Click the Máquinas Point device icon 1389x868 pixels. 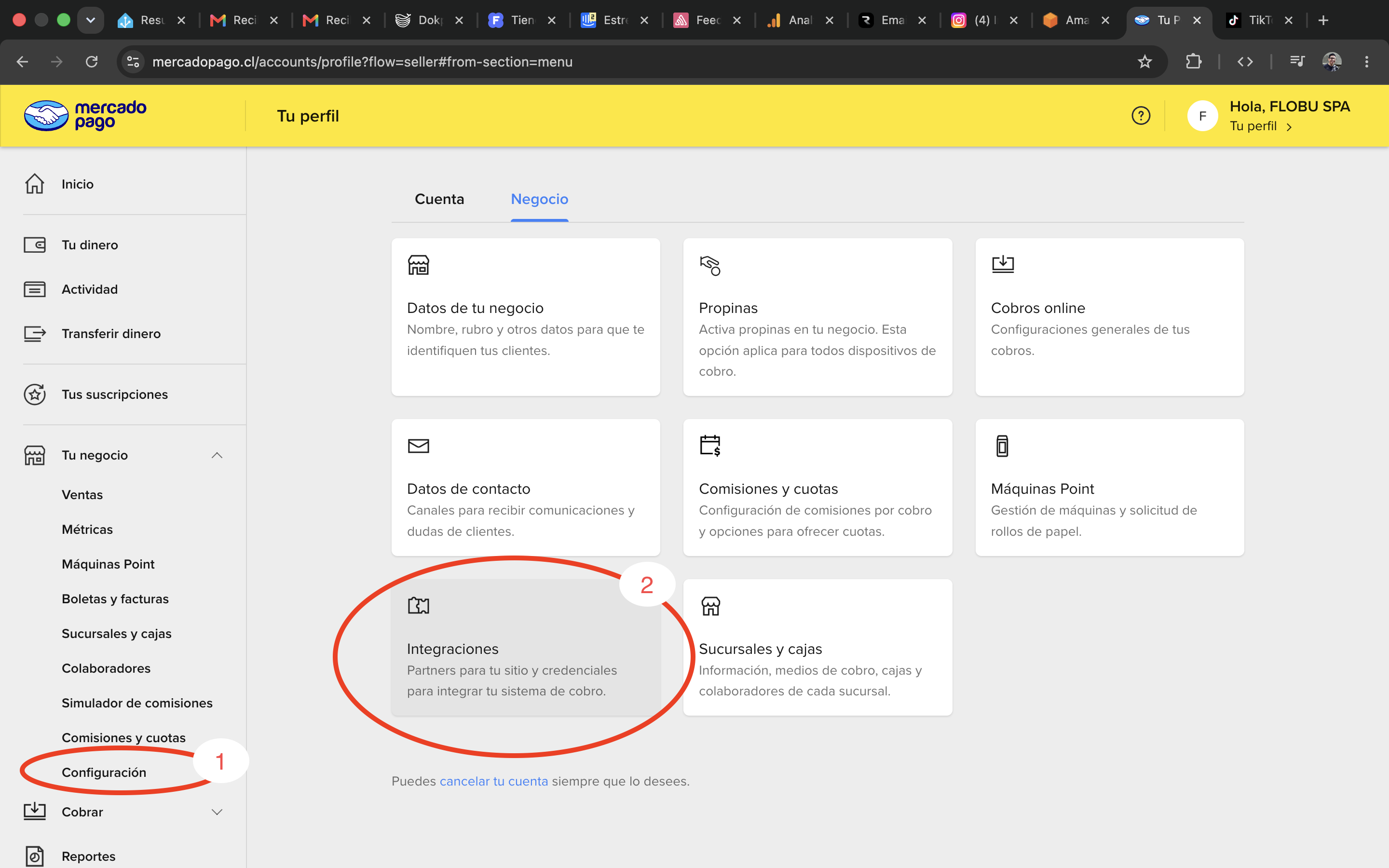point(1002,446)
